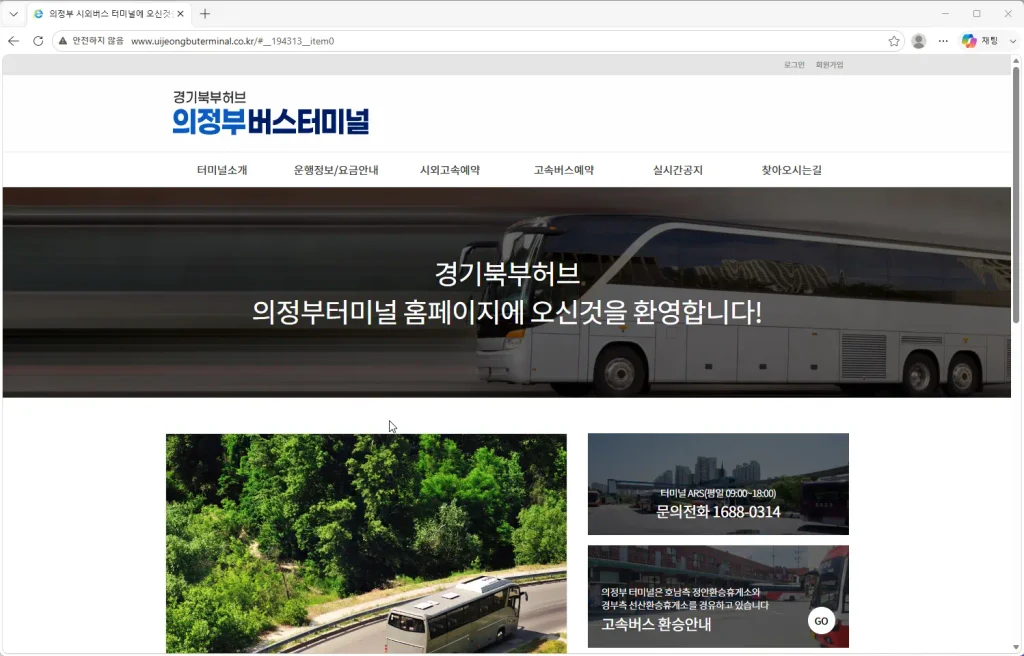Close the 의정부 시외버스 터미널 tab
The width and height of the screenshot is (1024, 656).
point(180,14)
